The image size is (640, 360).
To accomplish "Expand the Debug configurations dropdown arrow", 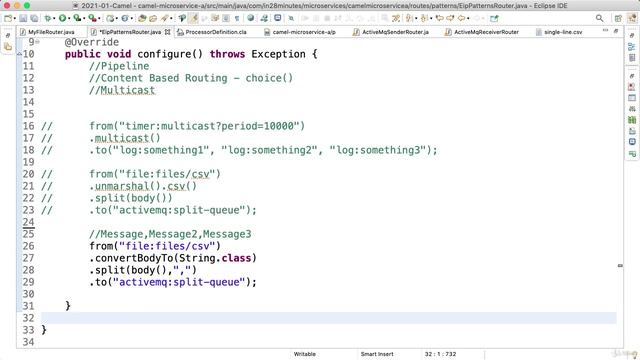I will [54, 18].
